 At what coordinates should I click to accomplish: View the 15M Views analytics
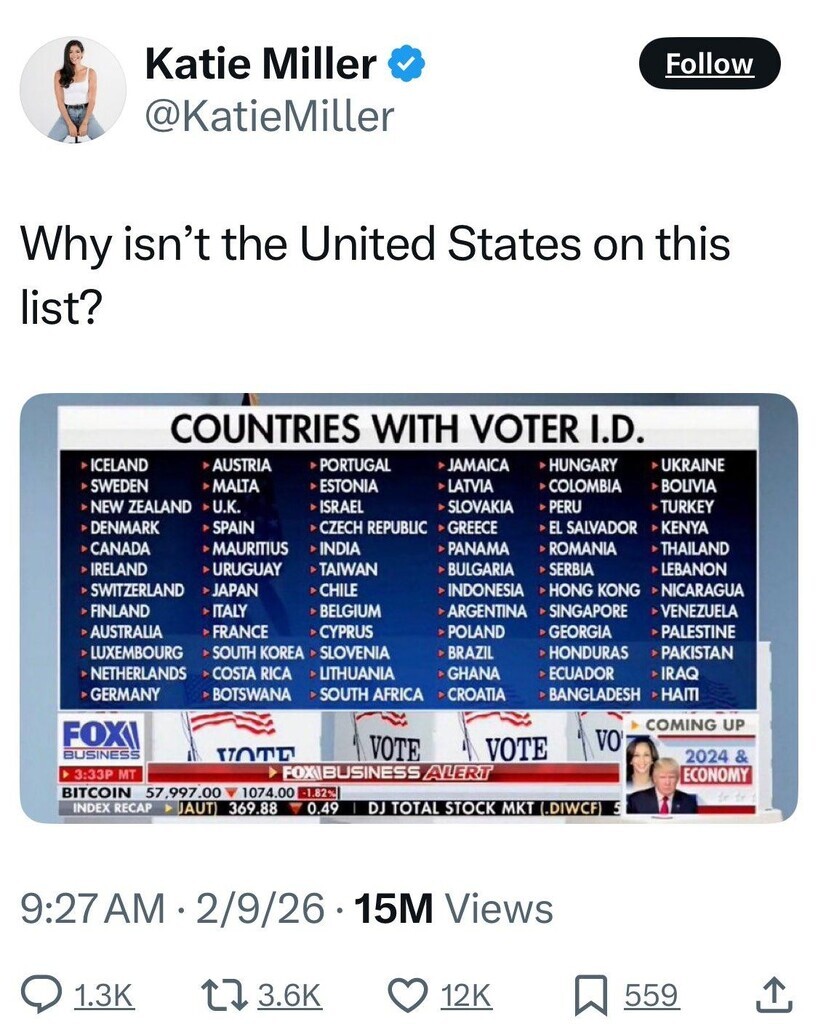tap(454, 909)
